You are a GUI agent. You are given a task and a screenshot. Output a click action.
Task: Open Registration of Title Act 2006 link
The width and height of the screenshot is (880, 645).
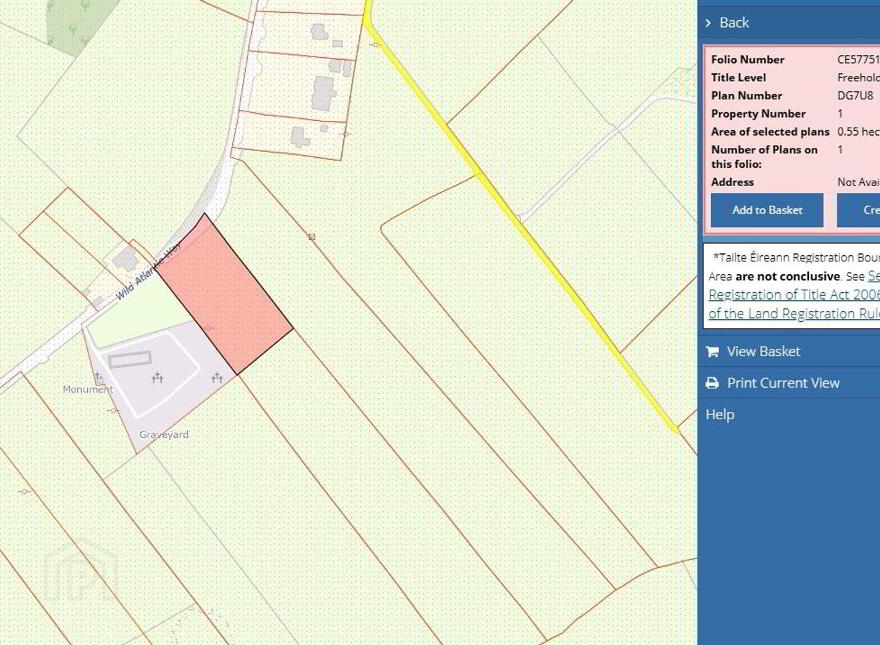click(x=794, y=295)
